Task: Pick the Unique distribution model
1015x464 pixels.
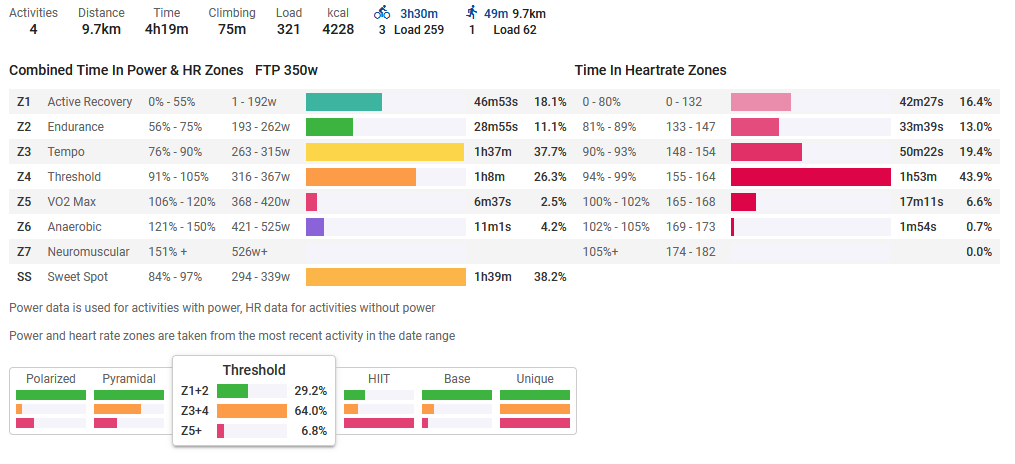Action: (x=535, y=379)
